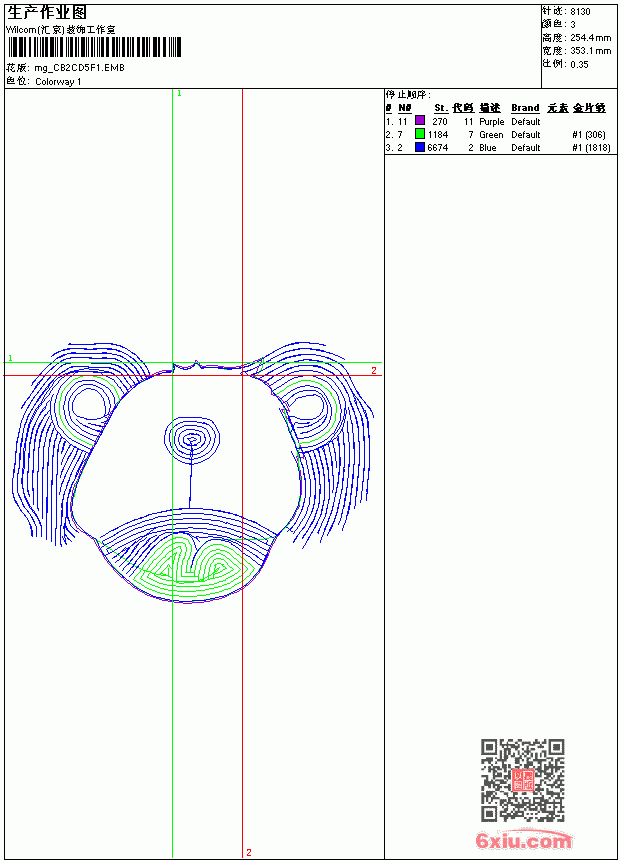The image size is (620, 860).
Task: Click the QR code near the bottom right
Action: pos(523,780)
